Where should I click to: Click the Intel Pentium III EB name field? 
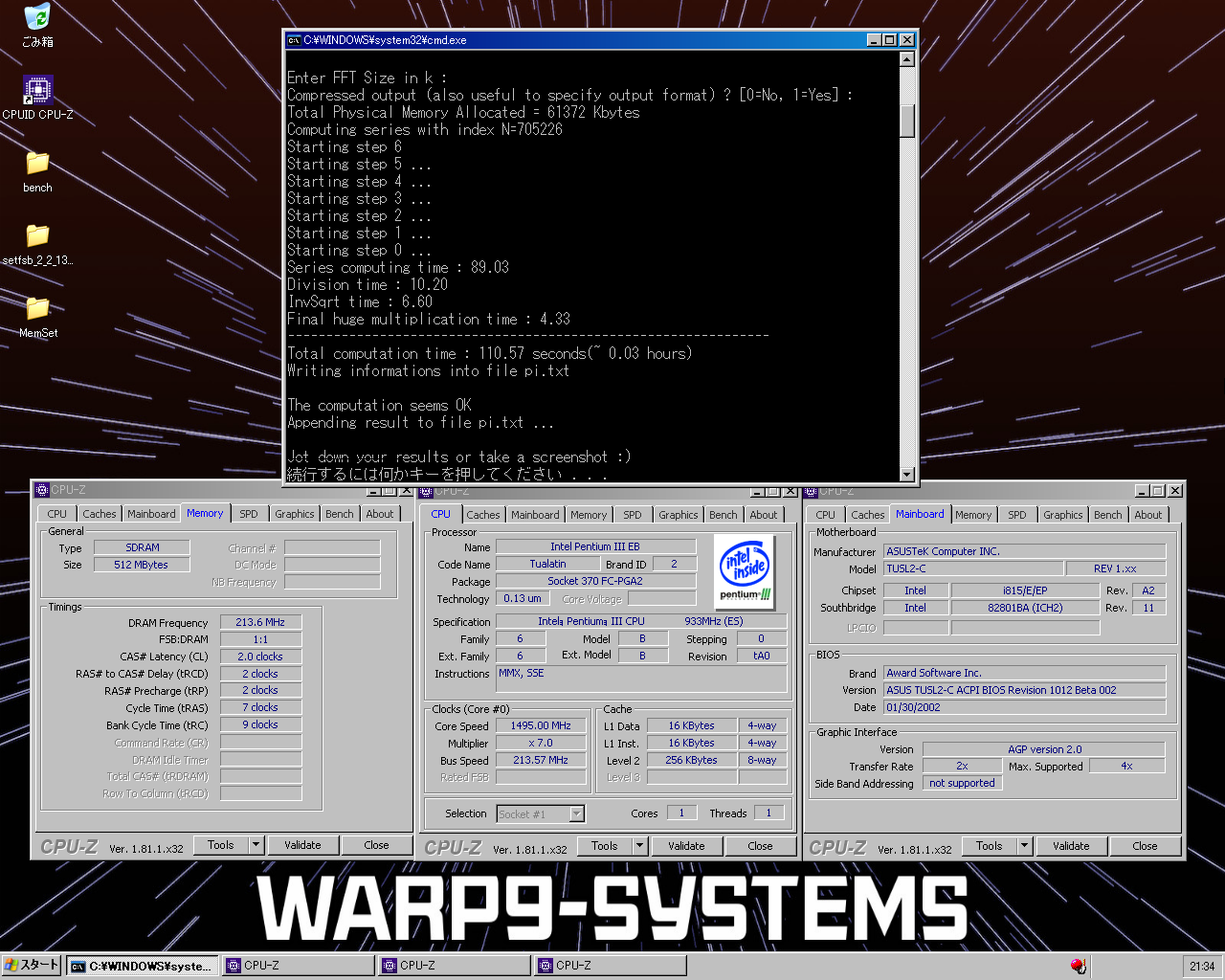[x=594, y=547]
